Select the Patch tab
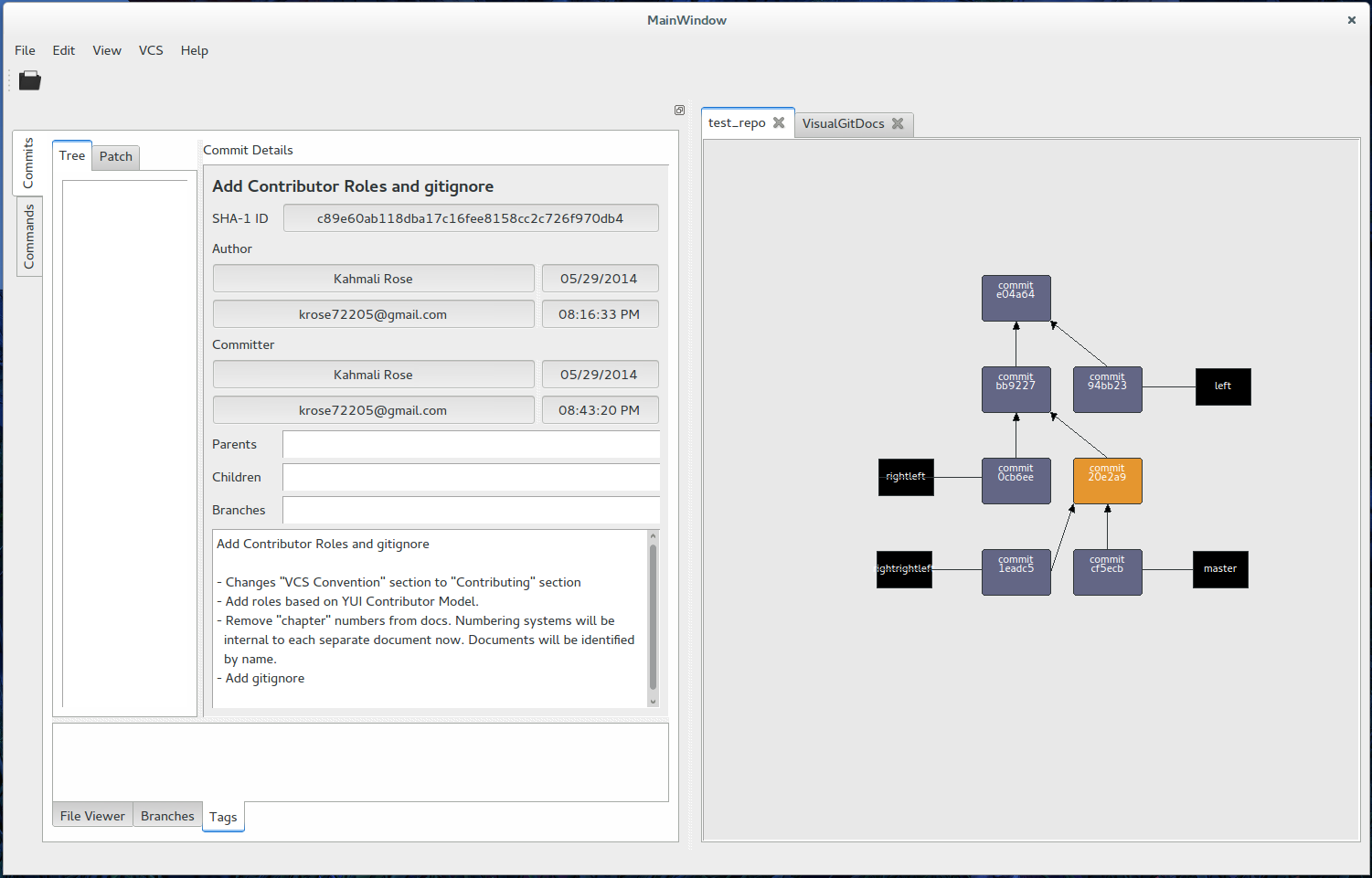 (x=116, y=157)
